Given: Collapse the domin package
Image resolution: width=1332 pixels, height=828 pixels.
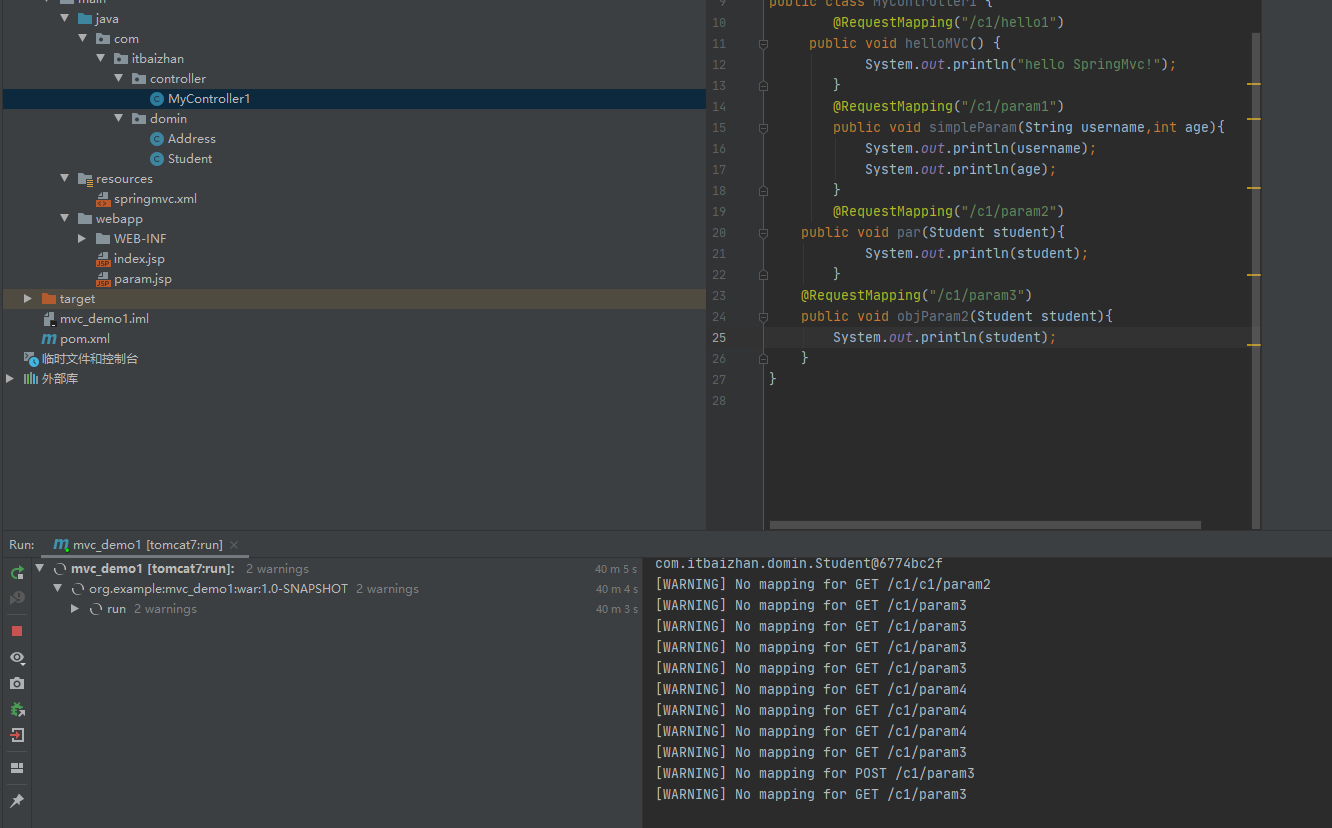Looking at the screenshot, I should coord(119,119).
